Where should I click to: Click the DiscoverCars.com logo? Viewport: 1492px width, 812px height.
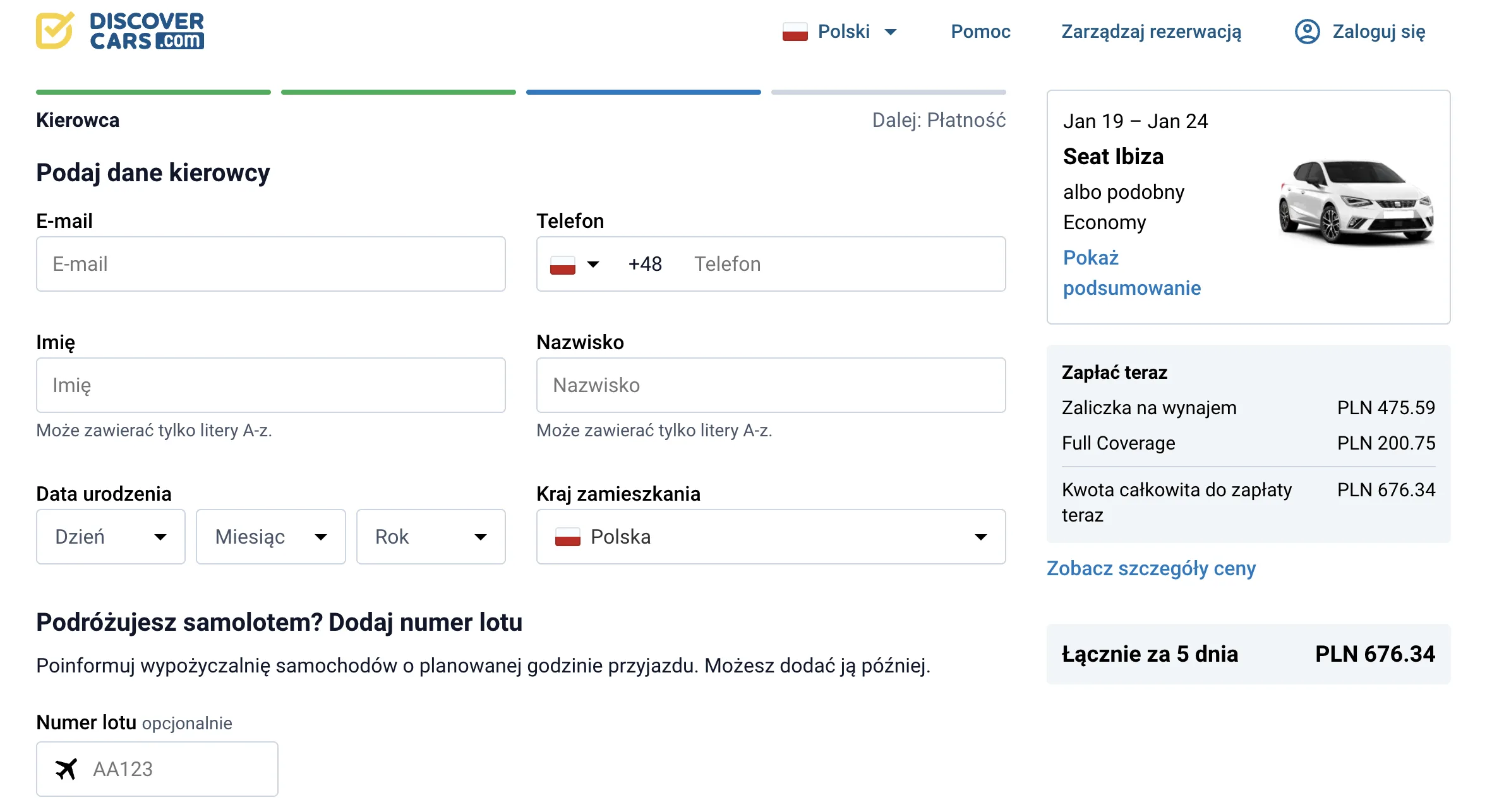point(120,31)
